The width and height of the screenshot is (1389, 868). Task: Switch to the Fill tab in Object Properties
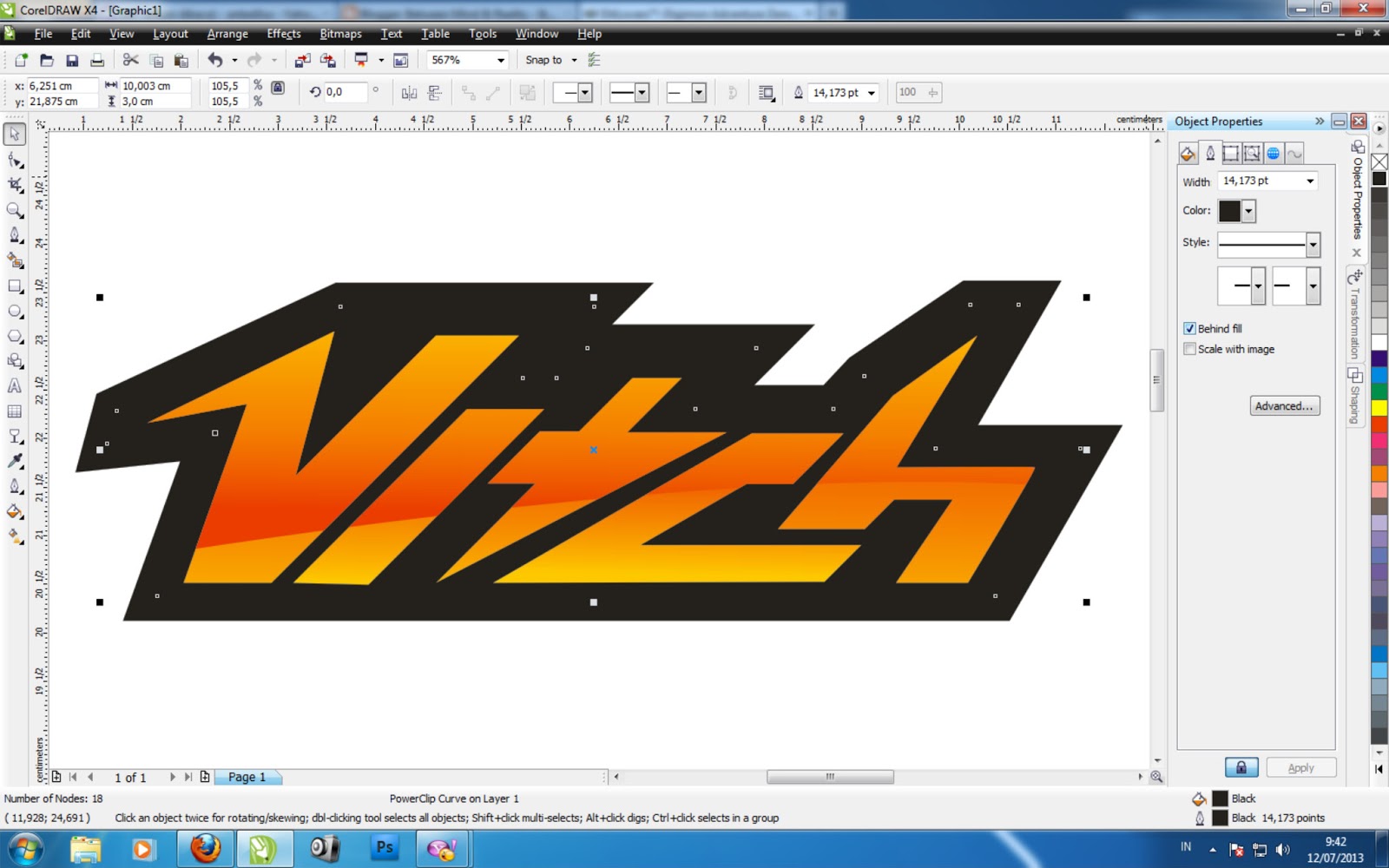(1188, 154)
